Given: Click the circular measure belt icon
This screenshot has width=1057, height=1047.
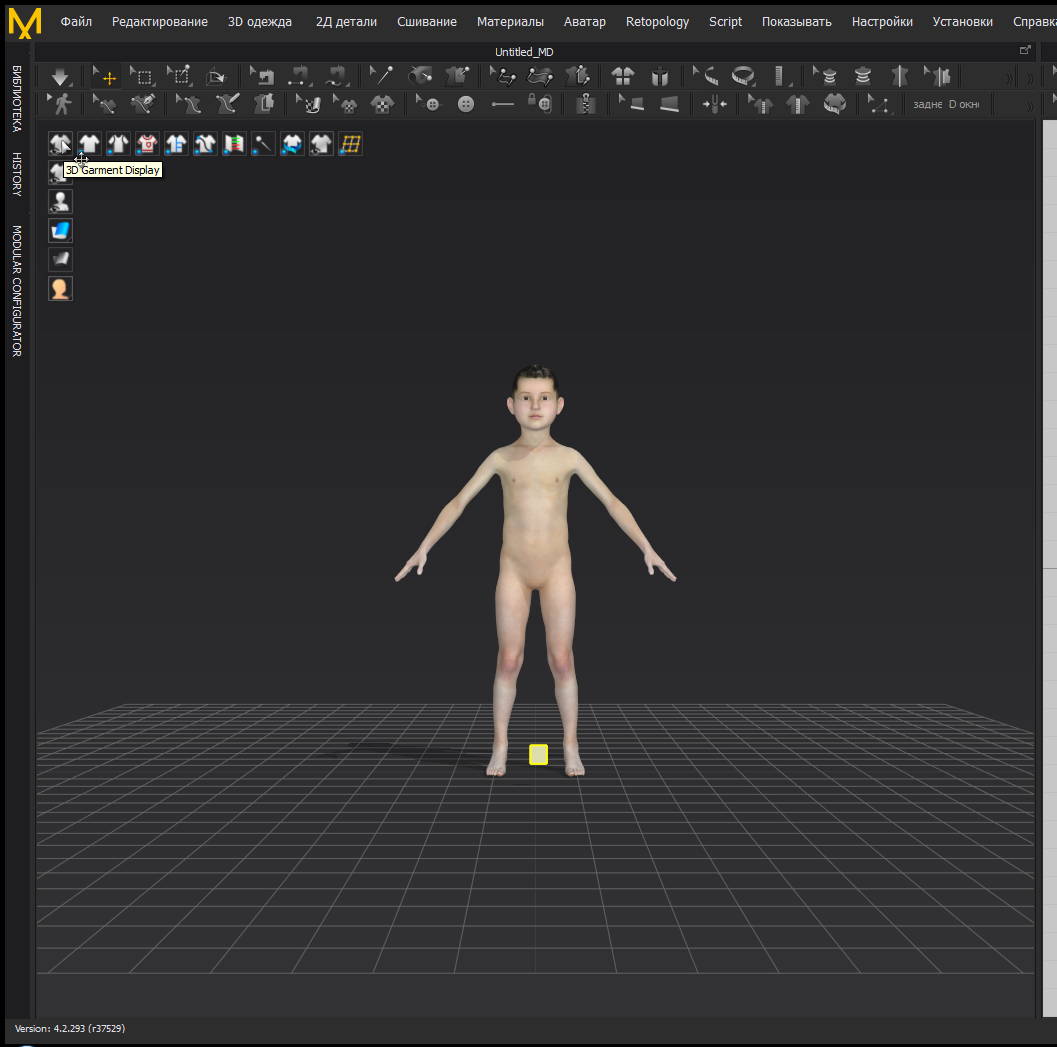Looking at the screenshot, I should [743, 76].
